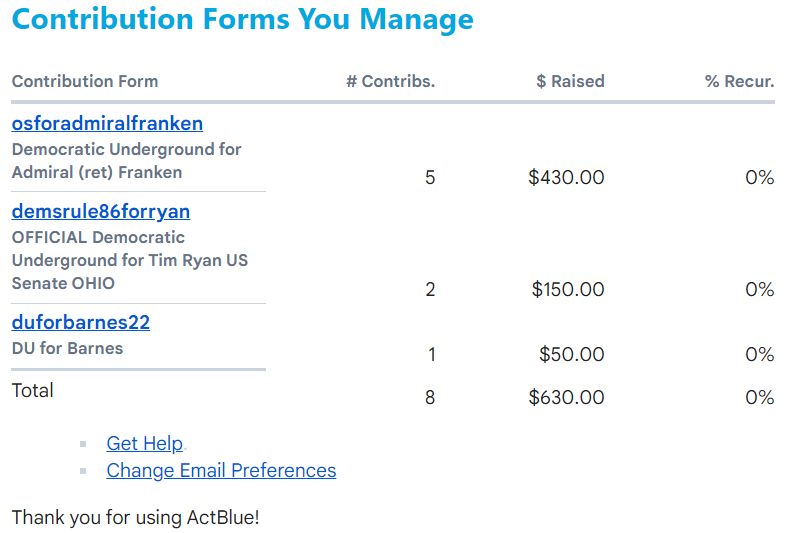Click the Contribution Form column header
This screenshot has height=533, width=786.
tap(85, 82)
